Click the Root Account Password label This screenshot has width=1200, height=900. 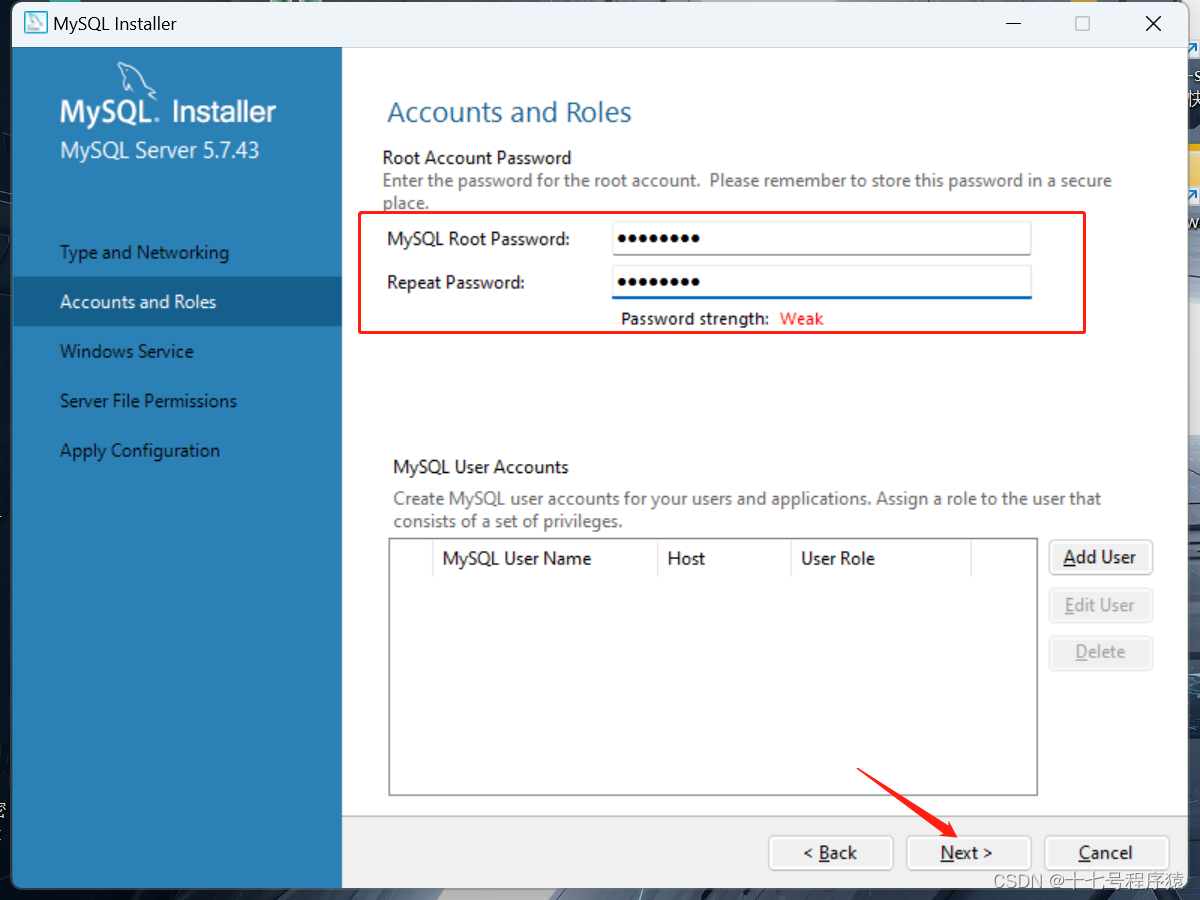pos(477,158)
